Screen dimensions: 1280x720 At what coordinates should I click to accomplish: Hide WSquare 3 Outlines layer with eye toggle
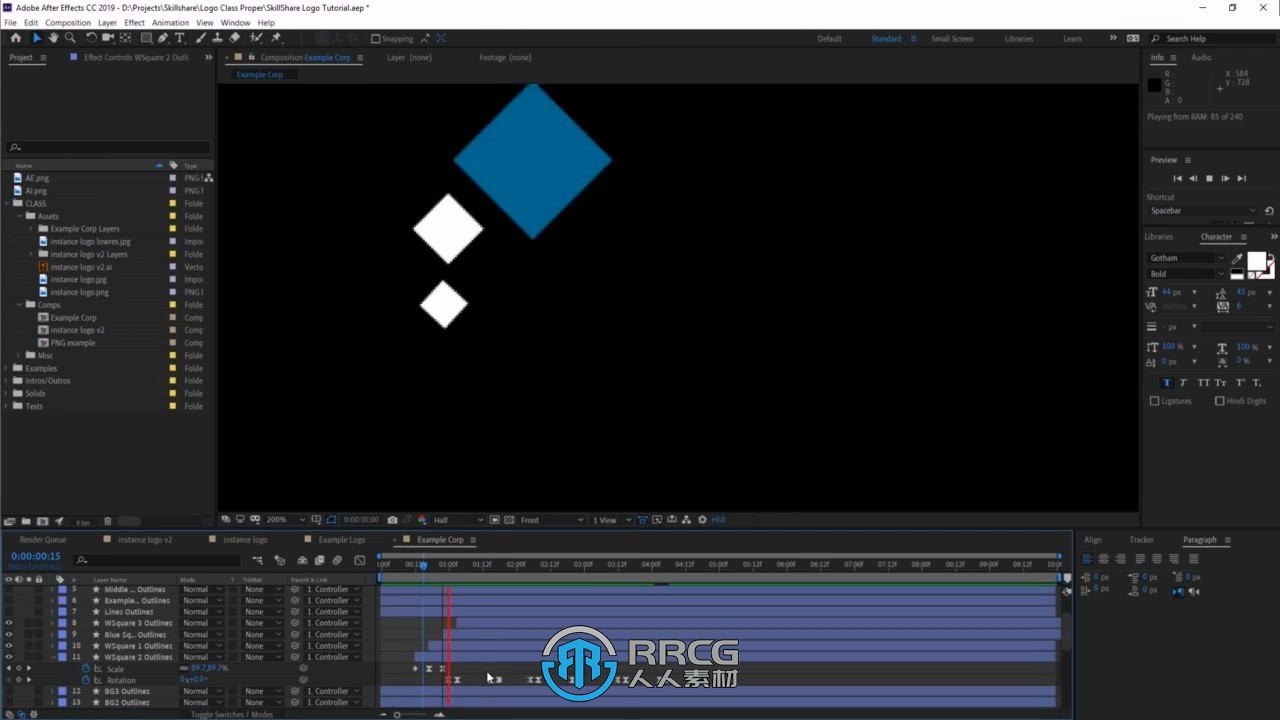9,623
